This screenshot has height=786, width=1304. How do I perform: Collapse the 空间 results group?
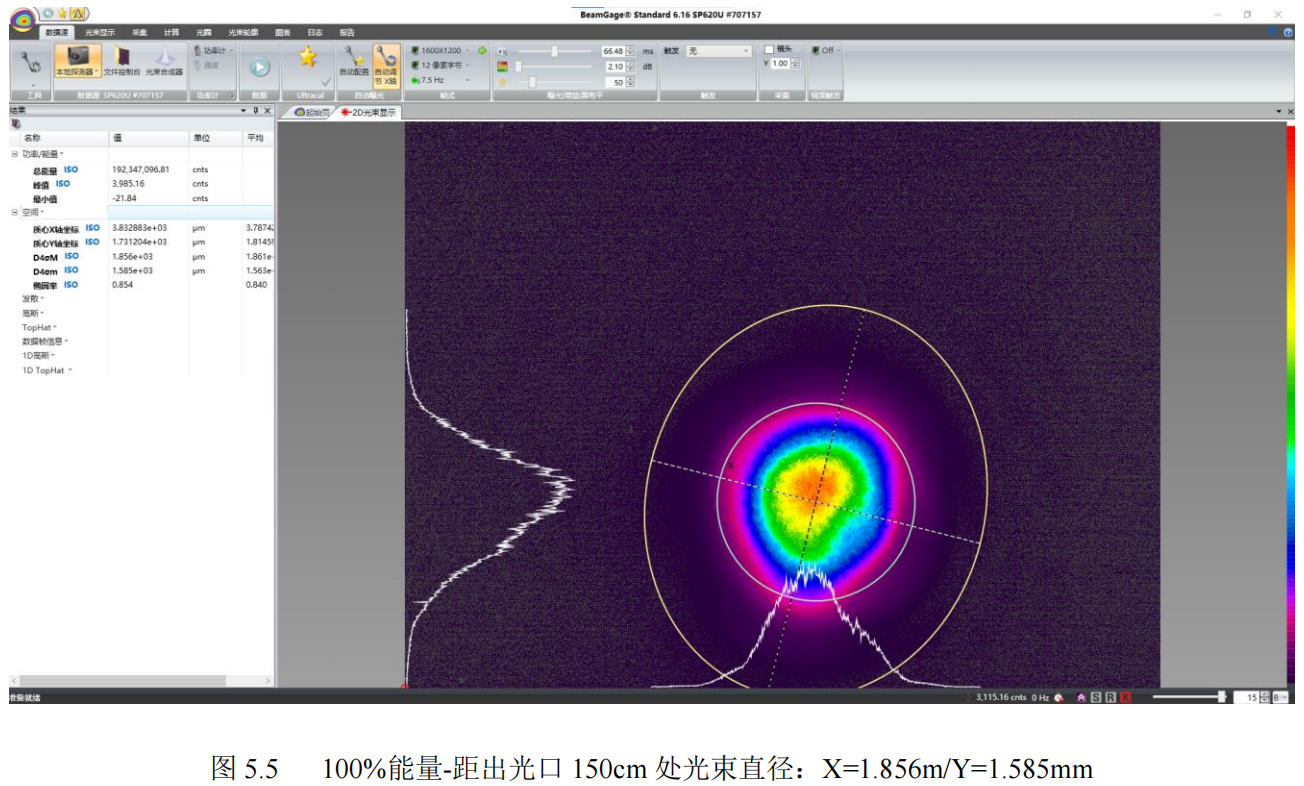click(15, 212)
